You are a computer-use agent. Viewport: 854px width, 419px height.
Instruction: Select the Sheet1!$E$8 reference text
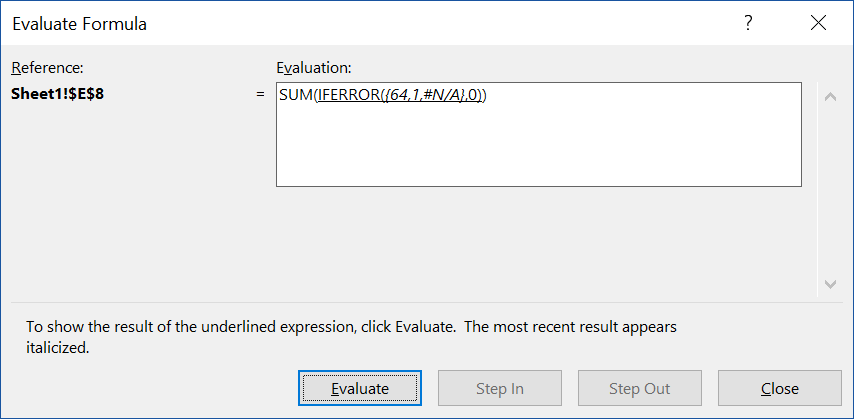pos(58,94)
